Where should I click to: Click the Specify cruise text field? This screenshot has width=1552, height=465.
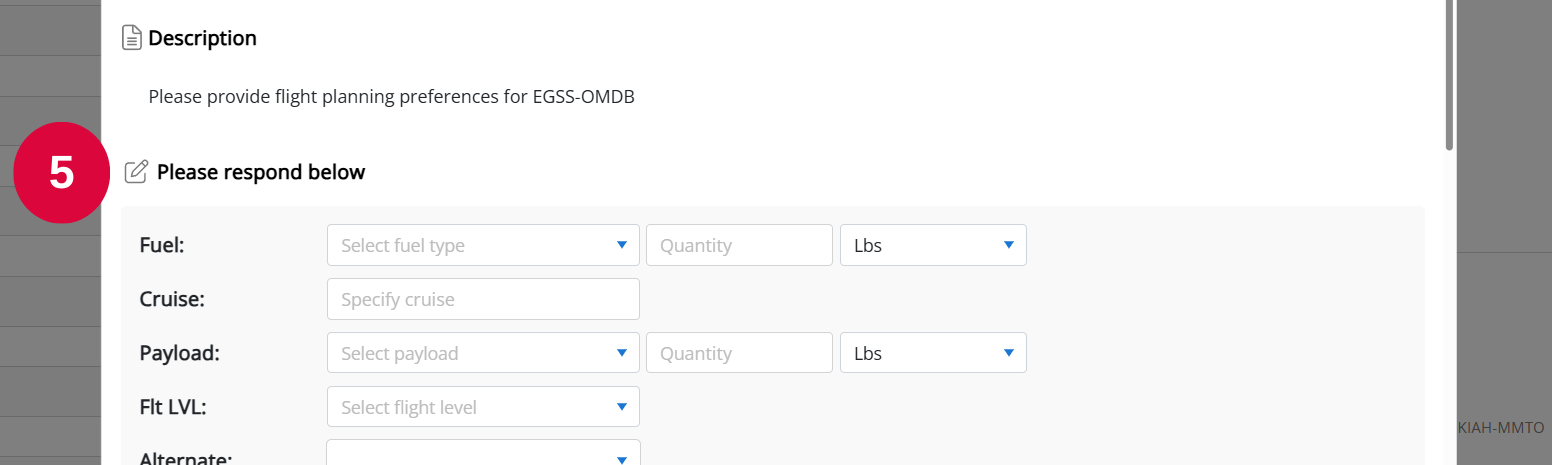tap(483, 299)
